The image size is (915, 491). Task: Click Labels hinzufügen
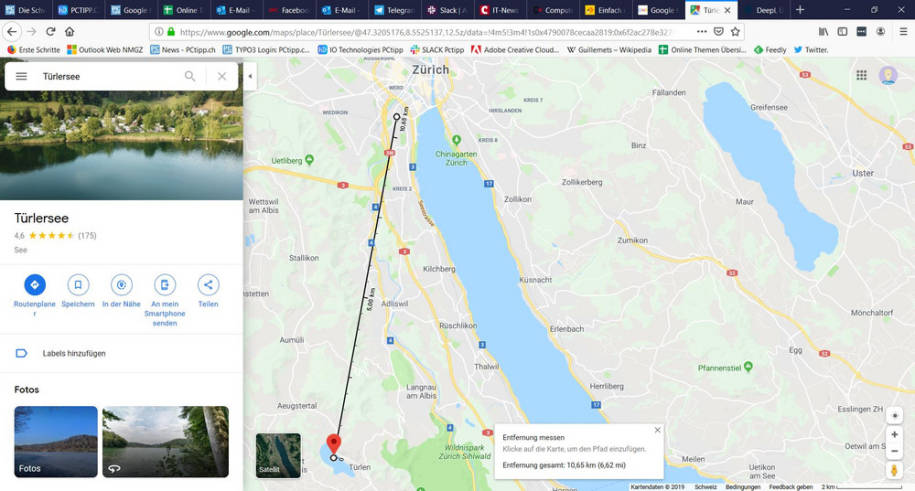coord(73,353)
